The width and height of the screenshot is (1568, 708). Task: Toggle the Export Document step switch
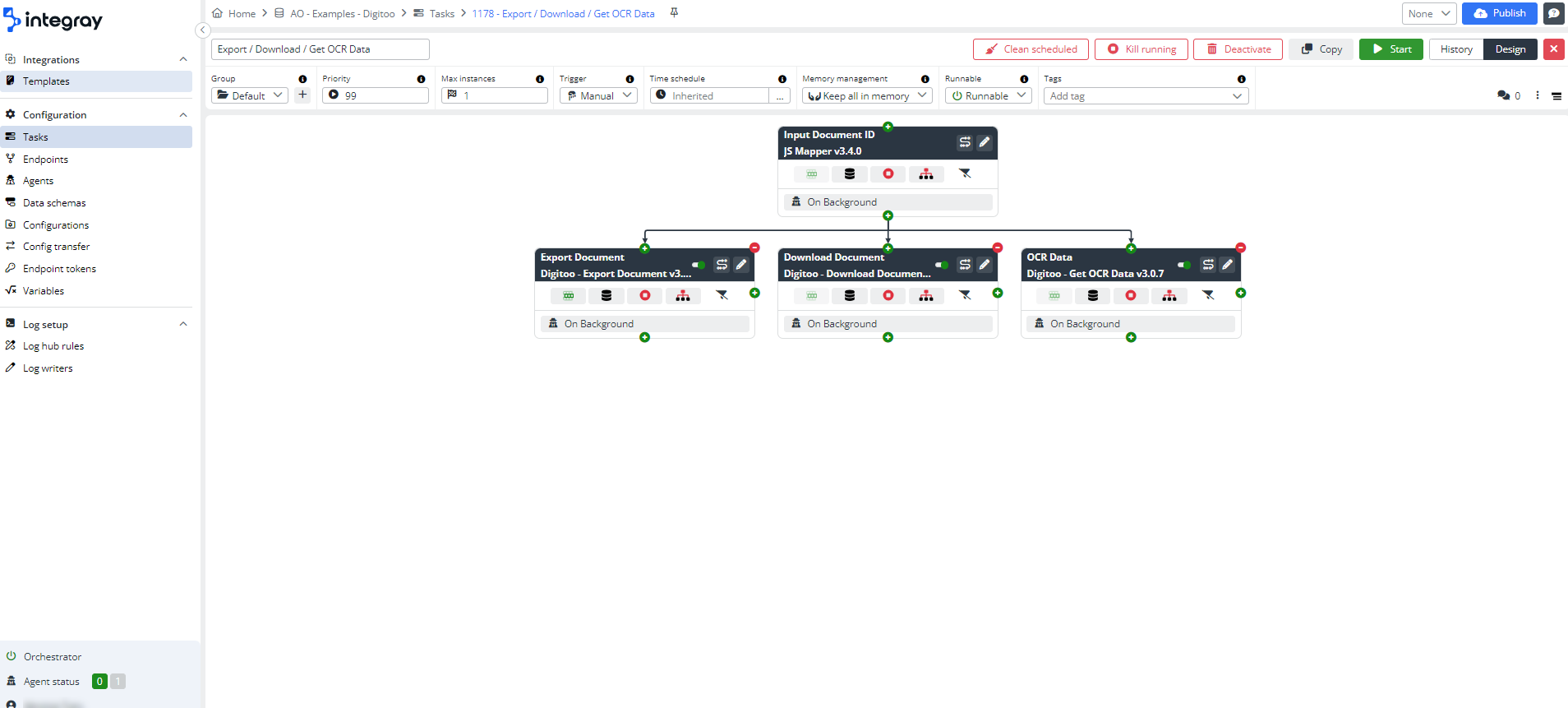tap(698, 265)
